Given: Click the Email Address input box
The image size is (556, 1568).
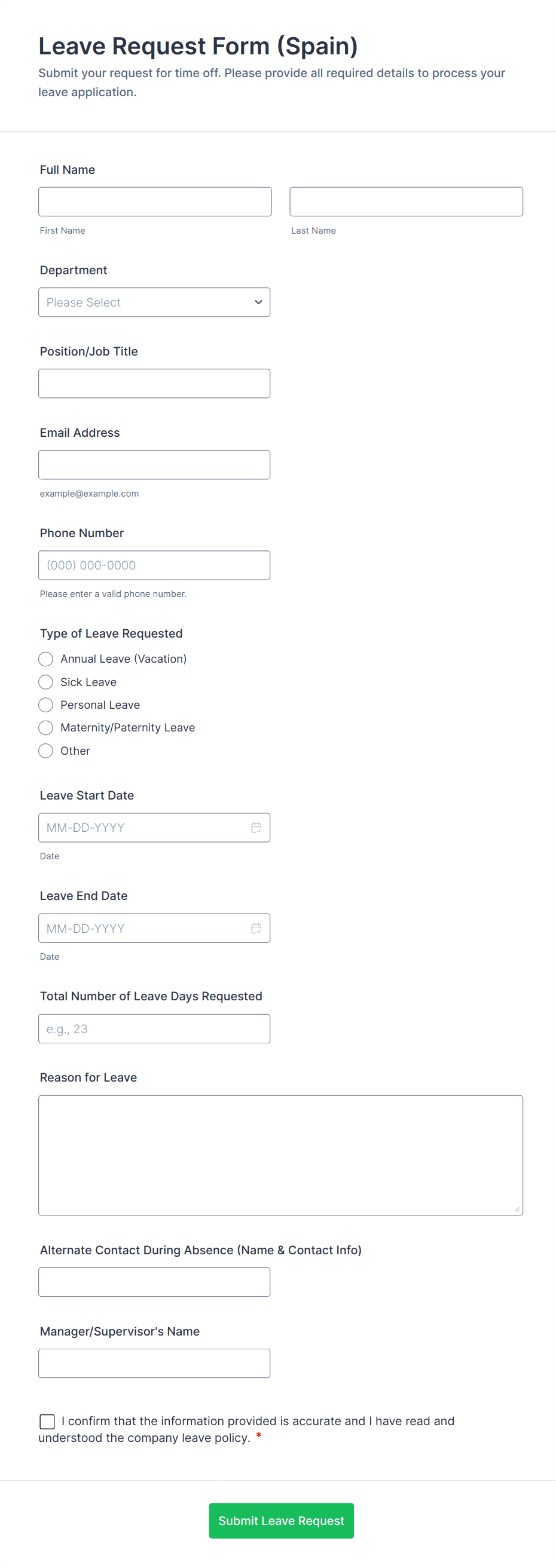Looking at the screenshot, I should point(154,464).
